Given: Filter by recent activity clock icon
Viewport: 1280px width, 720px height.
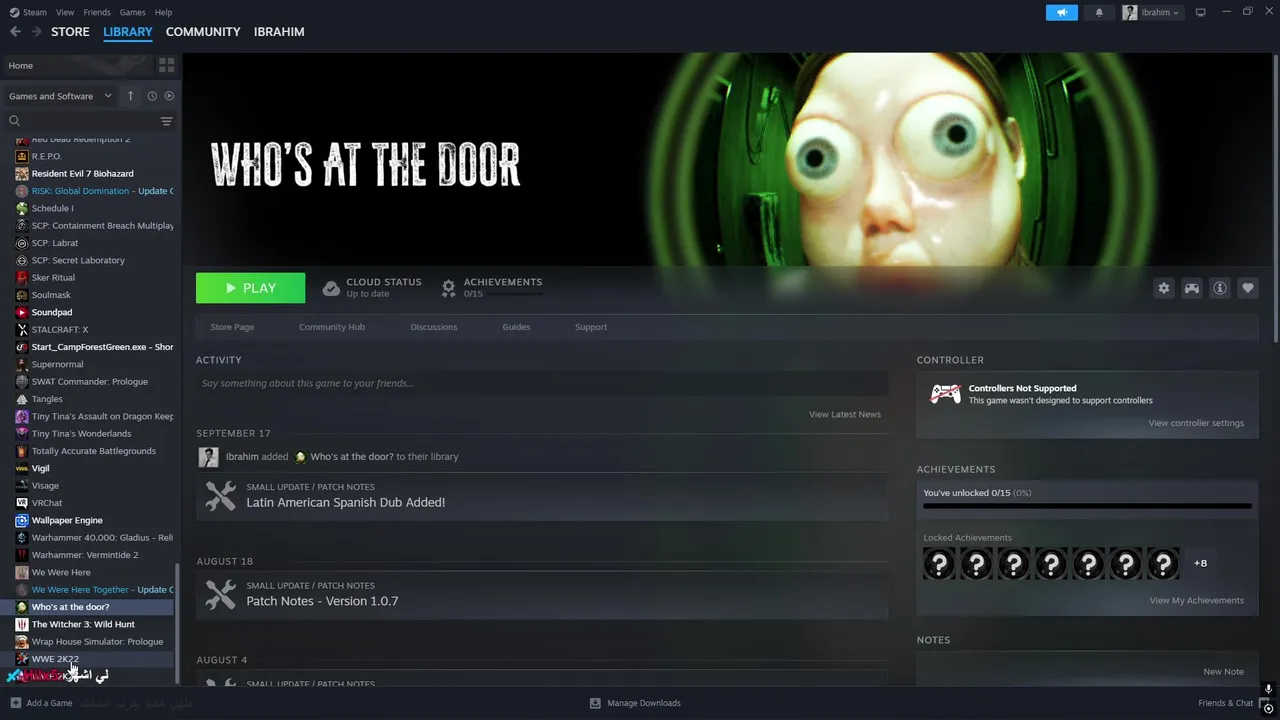Looking at the screenshot, I should 152,96.
